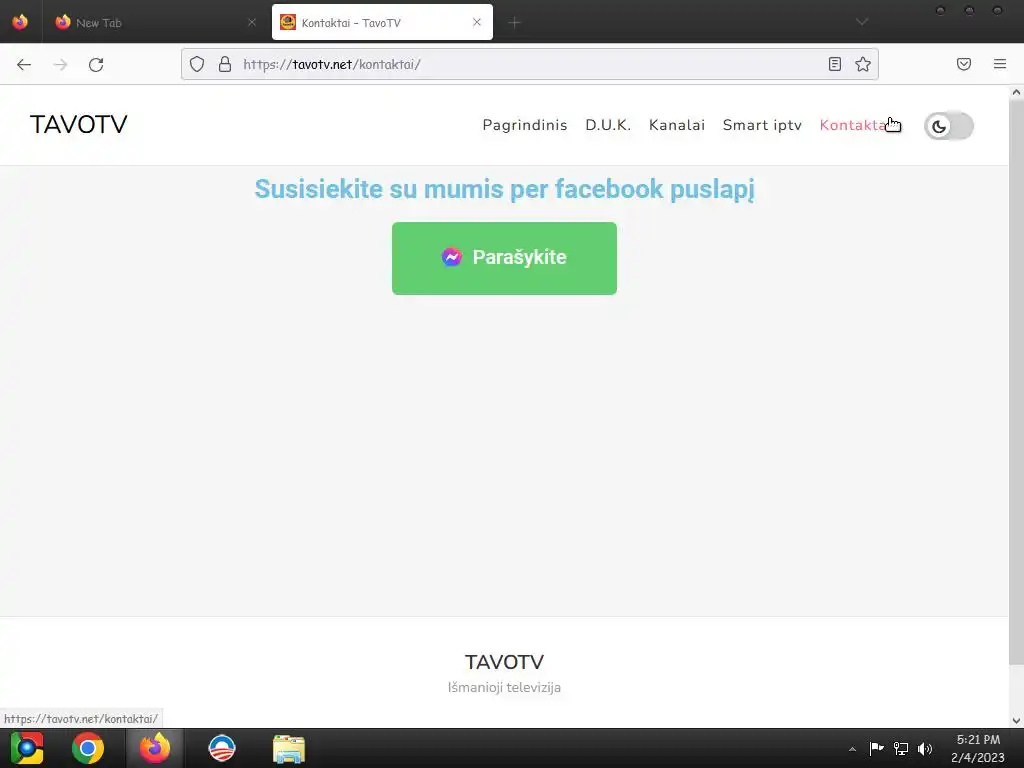This screenshot has width=1024, height=768.
Task: Click the network tray icon
Action: tap(901, 748)
